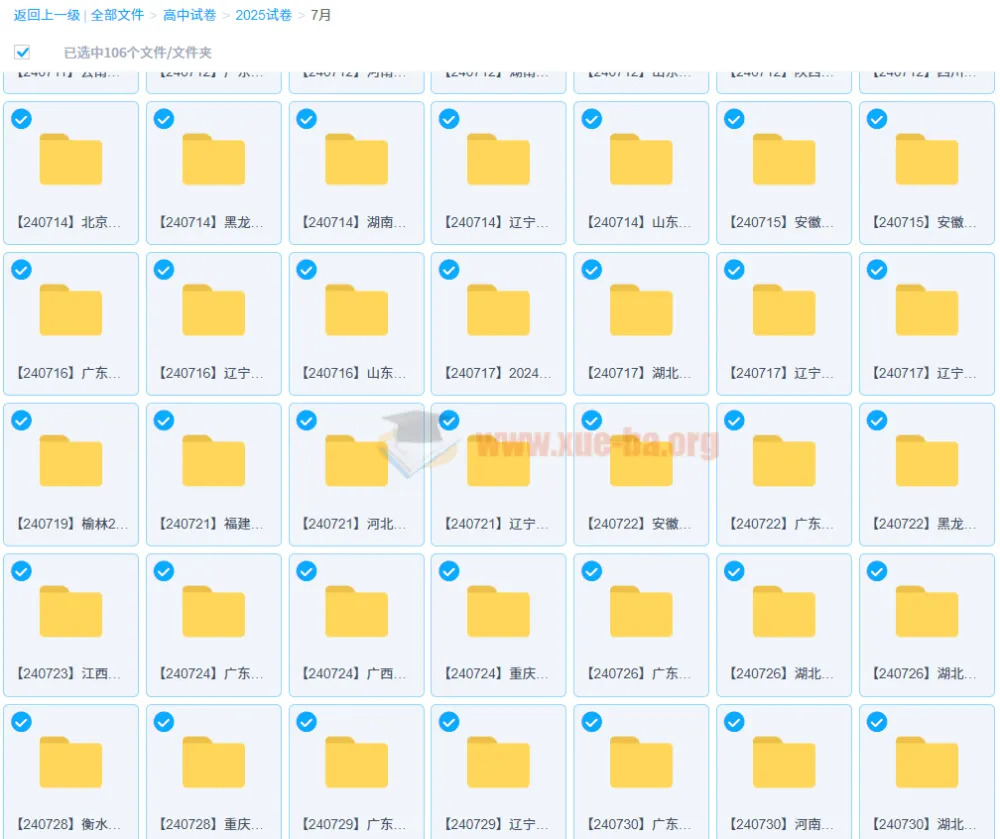Viewport: 1000px width, 839px height.
Task: Open the 【240724】广西 folder icon
Action: pos(356,613)
